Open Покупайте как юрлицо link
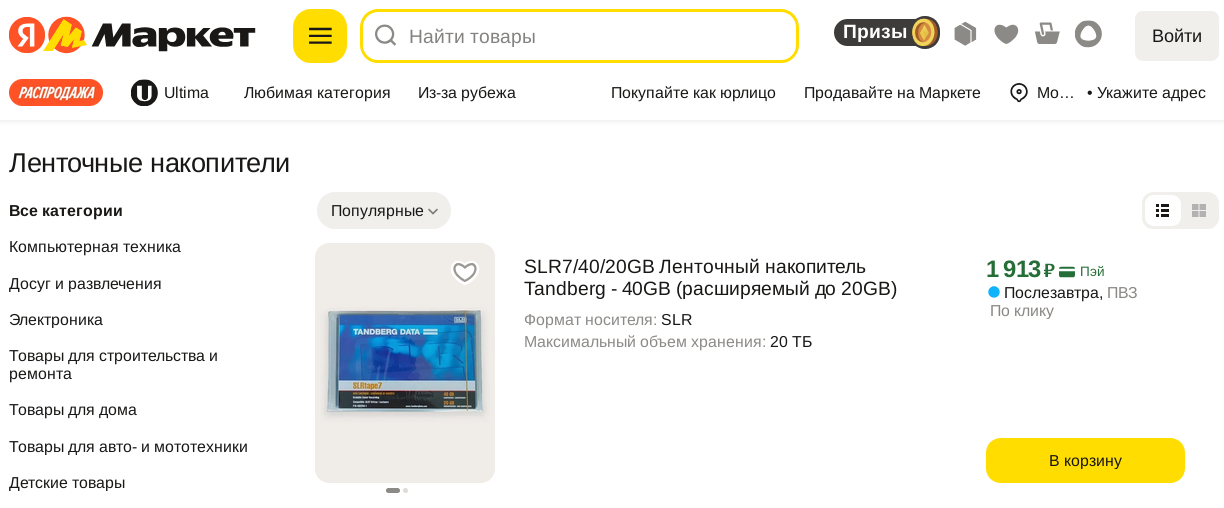The width and height of the screenshot is (1224, 508). point(693,93)
